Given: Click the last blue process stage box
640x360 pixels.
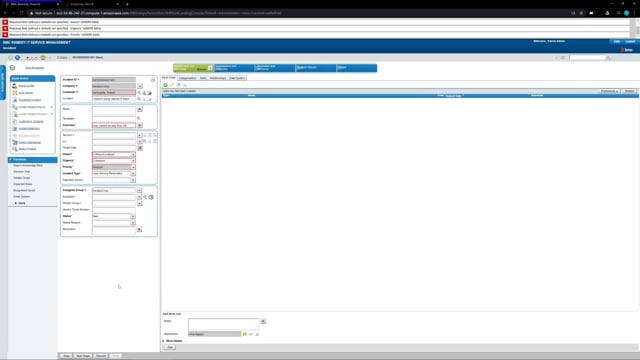Looking at the screenshot, I should [357, 68].
